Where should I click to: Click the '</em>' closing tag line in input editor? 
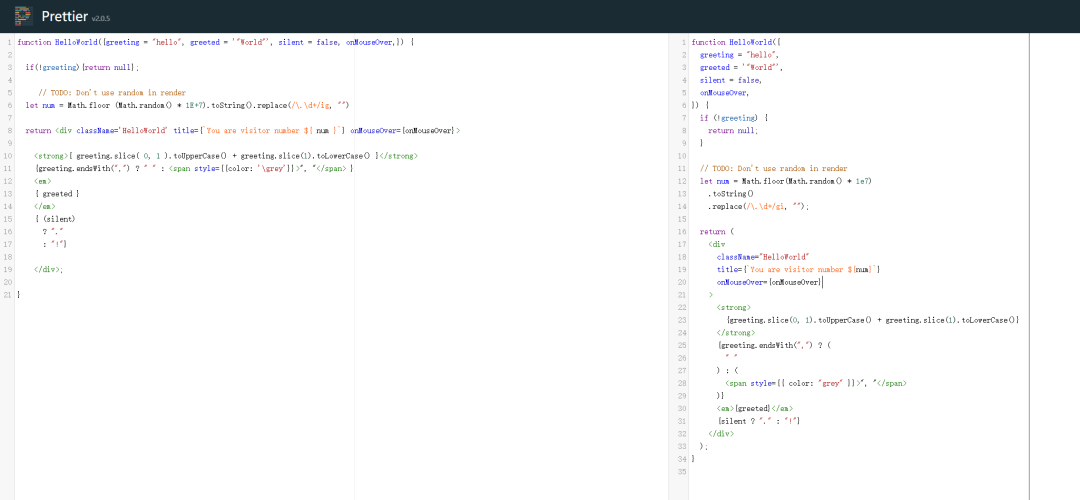click(44, 206)
